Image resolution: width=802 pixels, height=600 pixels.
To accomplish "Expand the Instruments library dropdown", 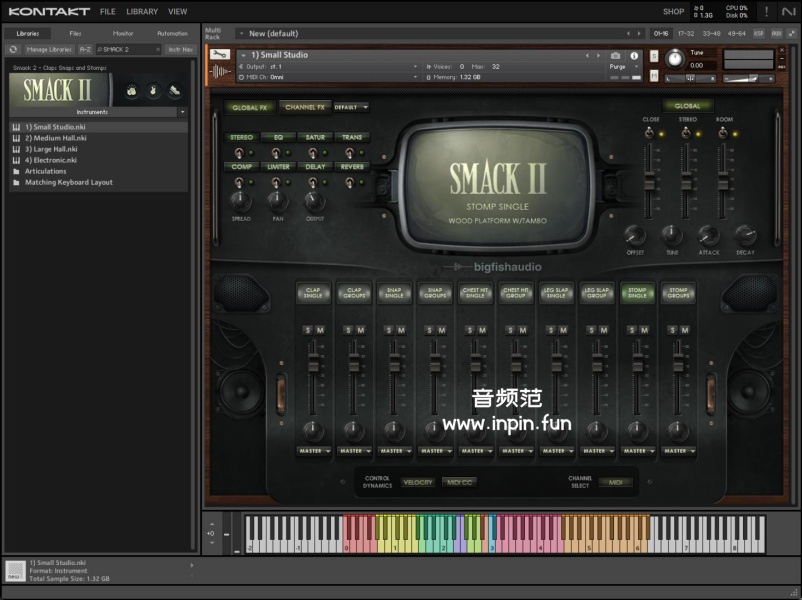I will point(181,112).
